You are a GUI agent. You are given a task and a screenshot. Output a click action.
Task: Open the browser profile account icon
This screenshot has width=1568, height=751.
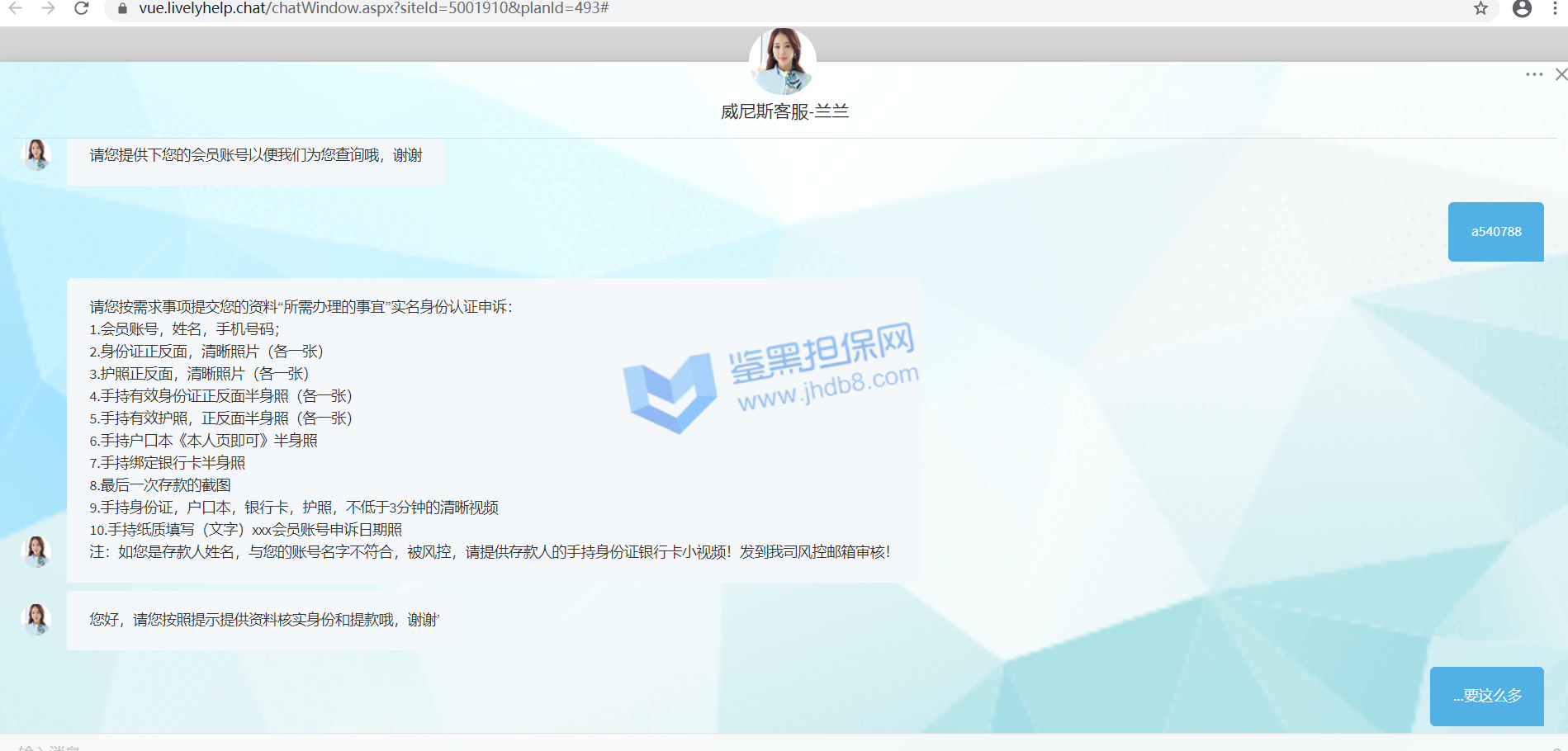(x=1522, y=8)
